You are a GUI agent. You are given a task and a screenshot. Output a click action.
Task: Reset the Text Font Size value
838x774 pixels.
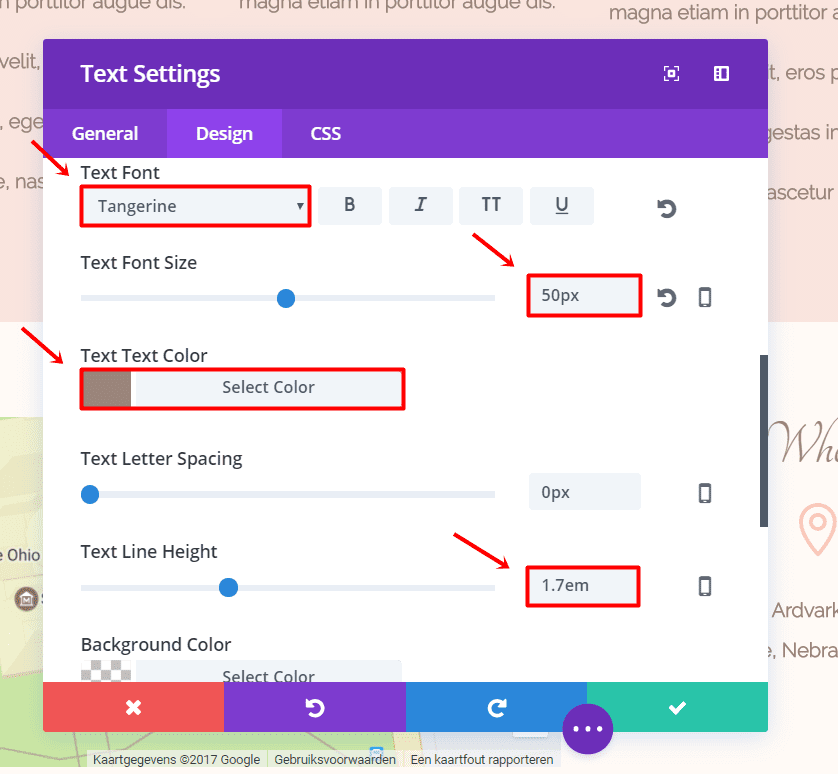click(666, 297)
